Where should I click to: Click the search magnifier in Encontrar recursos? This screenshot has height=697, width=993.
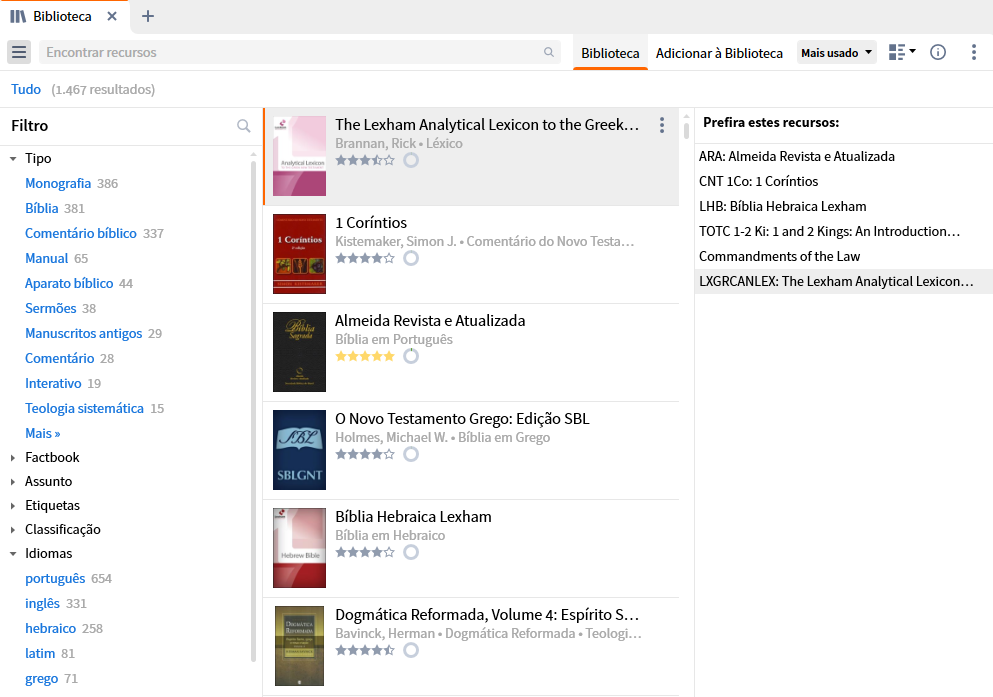(548, 52)
